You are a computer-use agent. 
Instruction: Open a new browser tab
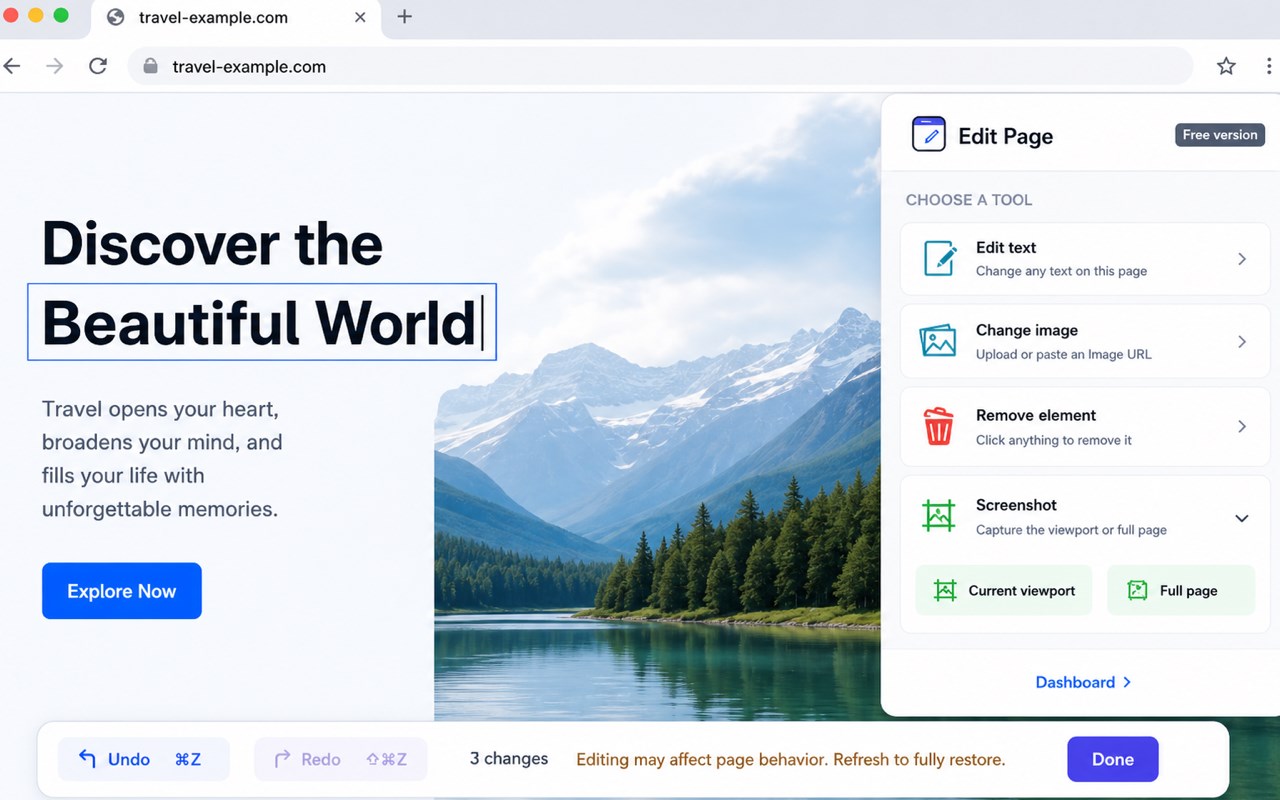[x=404, y=17]
